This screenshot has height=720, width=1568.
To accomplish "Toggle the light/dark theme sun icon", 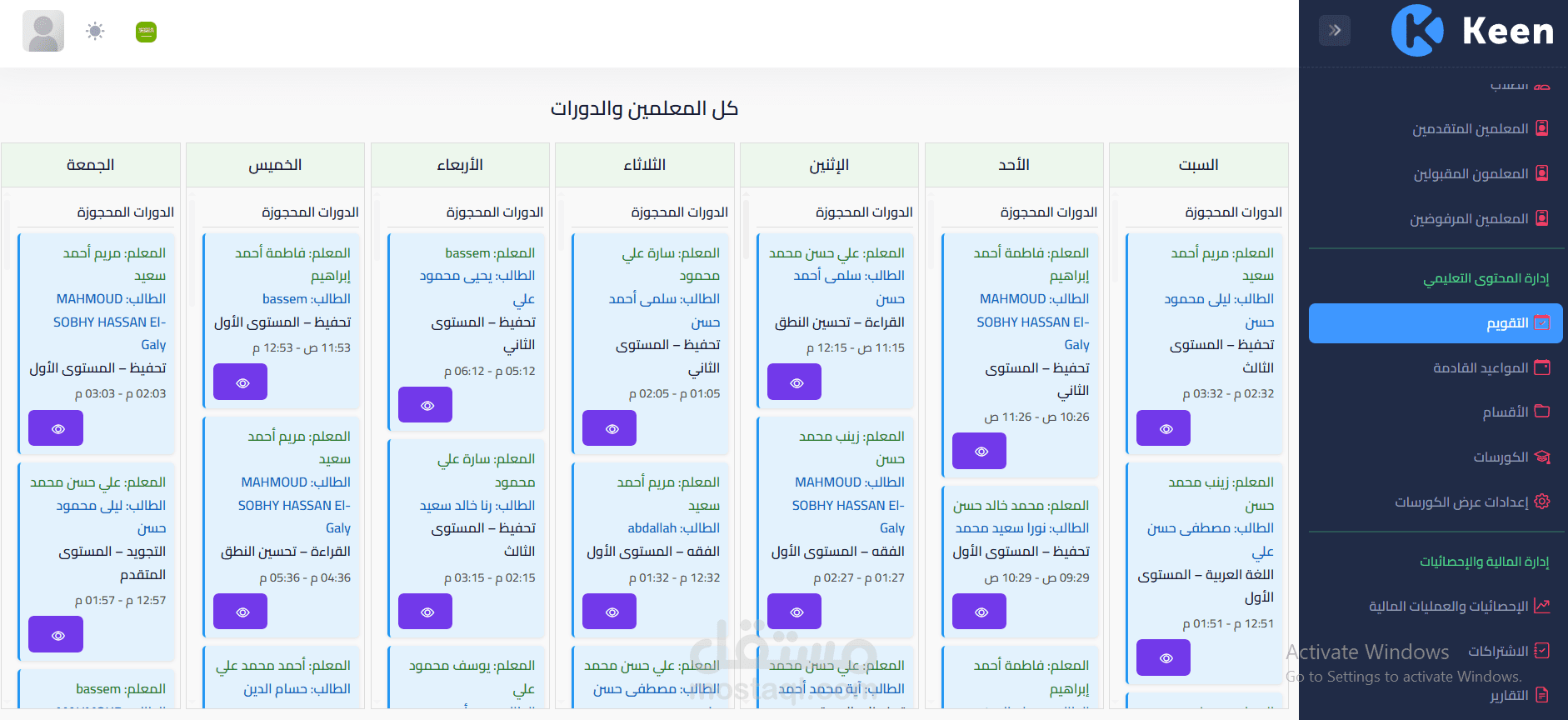I will tap(95, 32).
